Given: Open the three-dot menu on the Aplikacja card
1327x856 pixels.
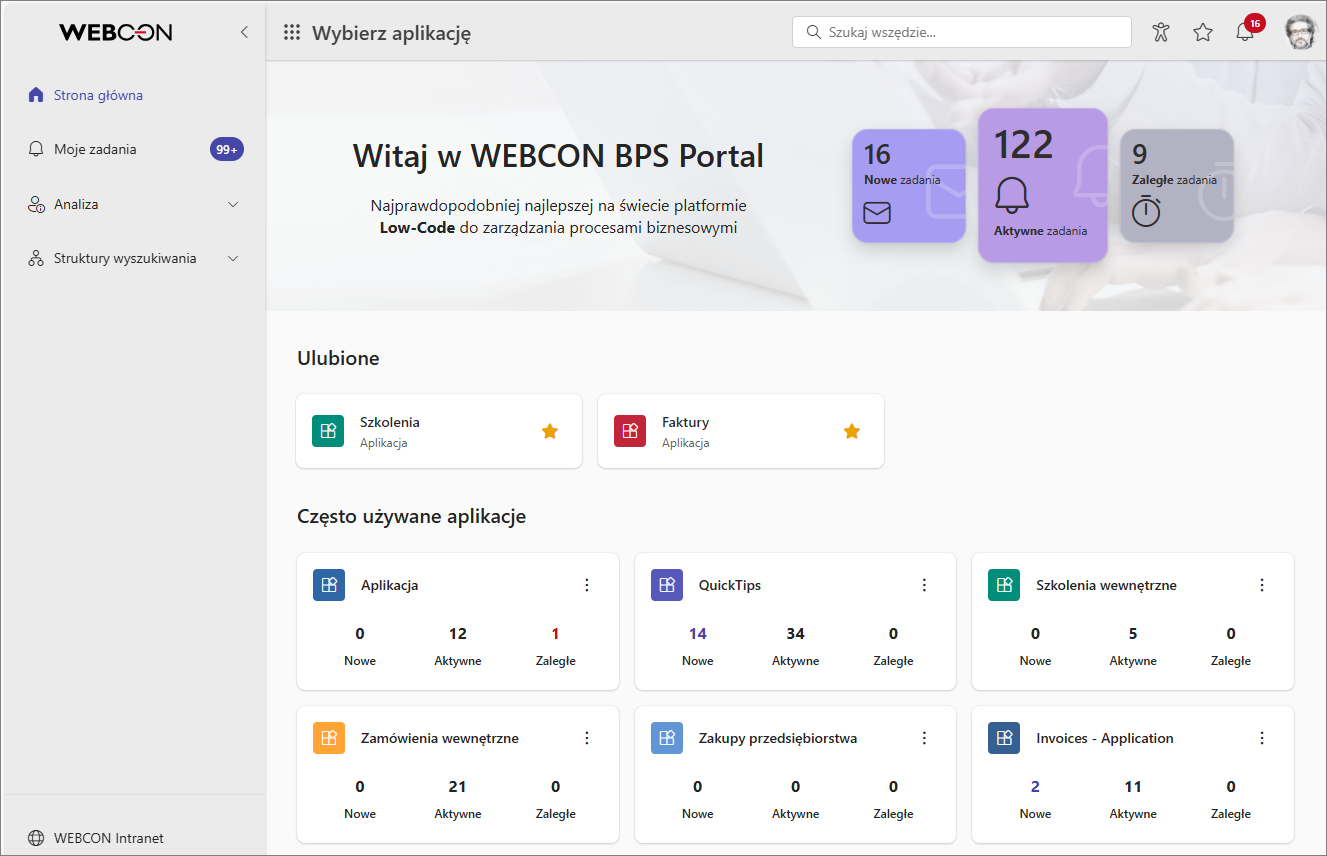Looking at the screenshot, I should [x=587, y=585].
